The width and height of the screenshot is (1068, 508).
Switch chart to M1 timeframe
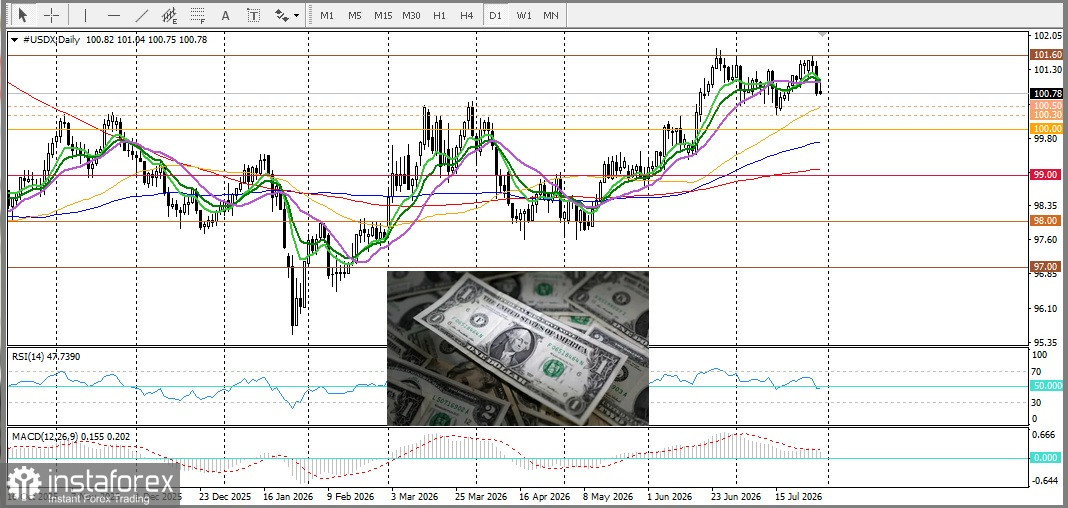tap(327, 15)
